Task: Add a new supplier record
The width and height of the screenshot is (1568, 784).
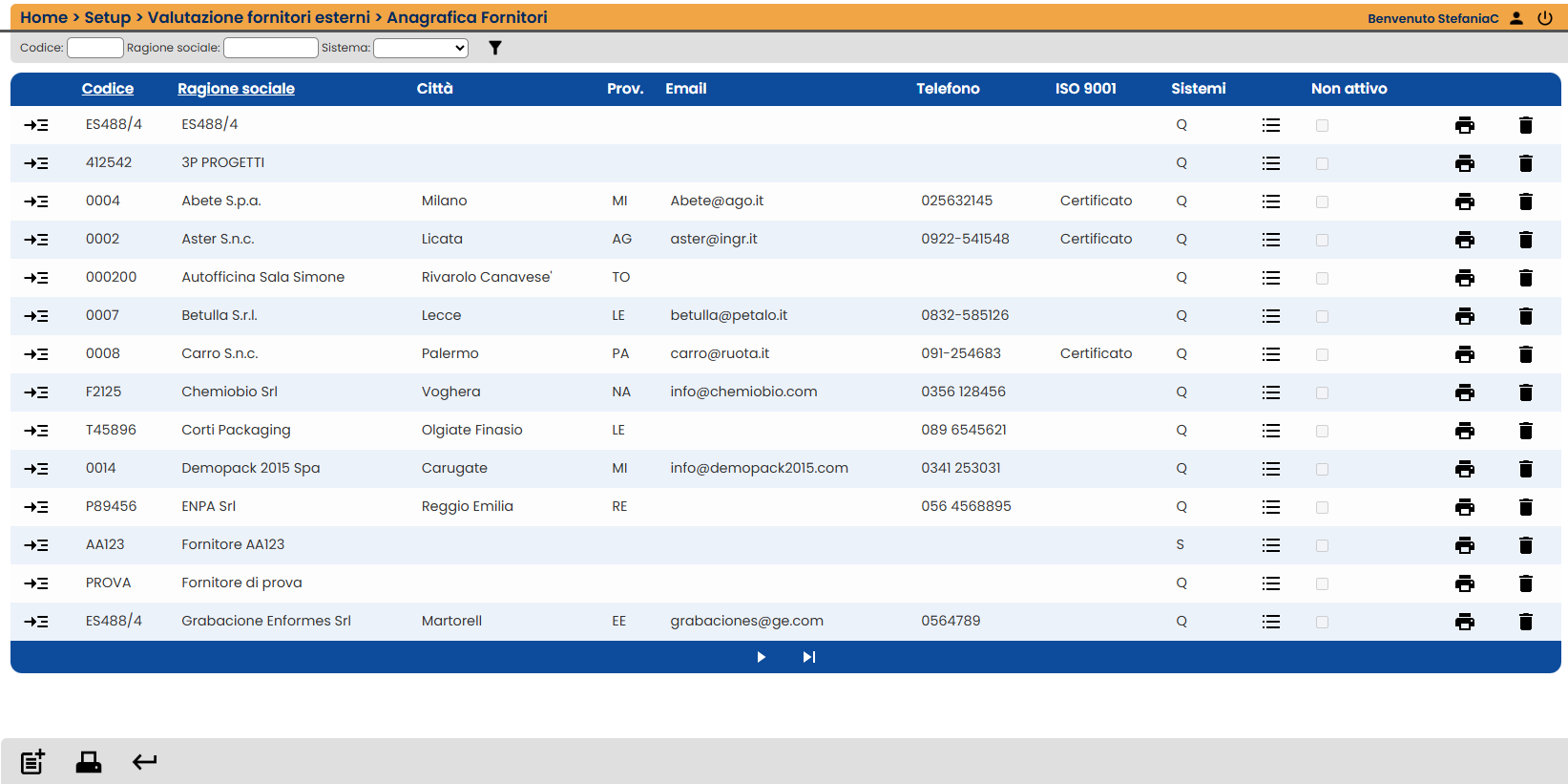Action: (x=33, y=761)
